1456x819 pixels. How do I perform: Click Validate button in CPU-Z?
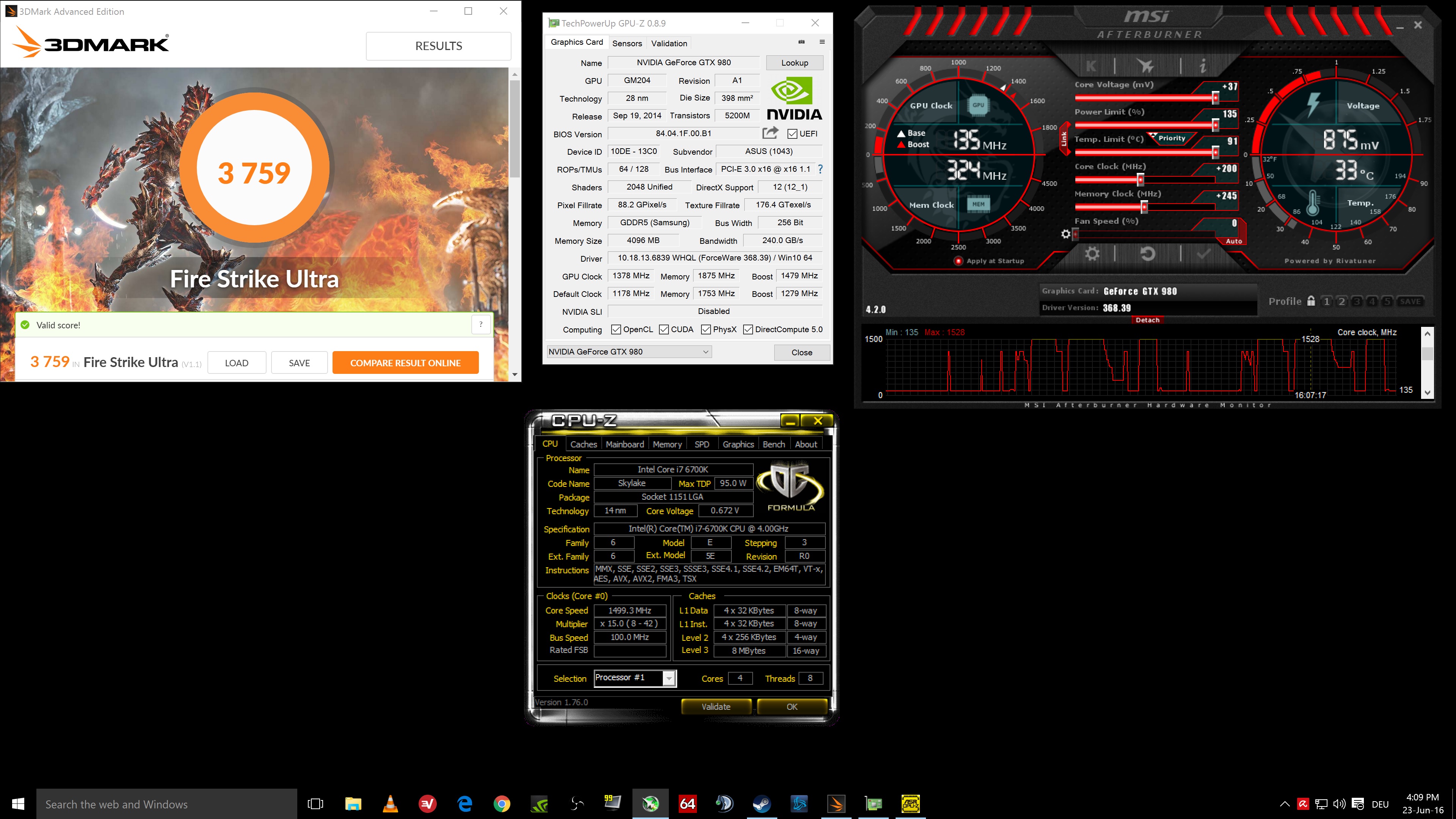click(716, 706)
